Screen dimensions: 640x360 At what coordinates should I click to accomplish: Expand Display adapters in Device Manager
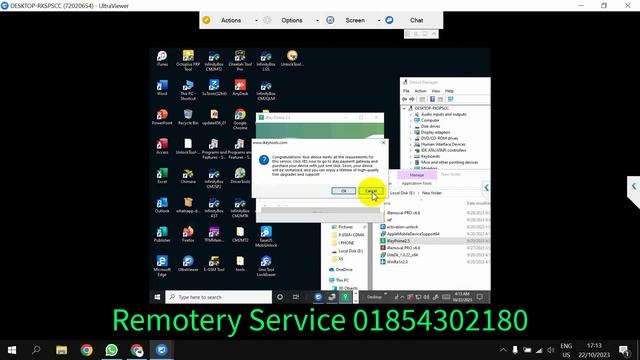(x=411, y=132)
